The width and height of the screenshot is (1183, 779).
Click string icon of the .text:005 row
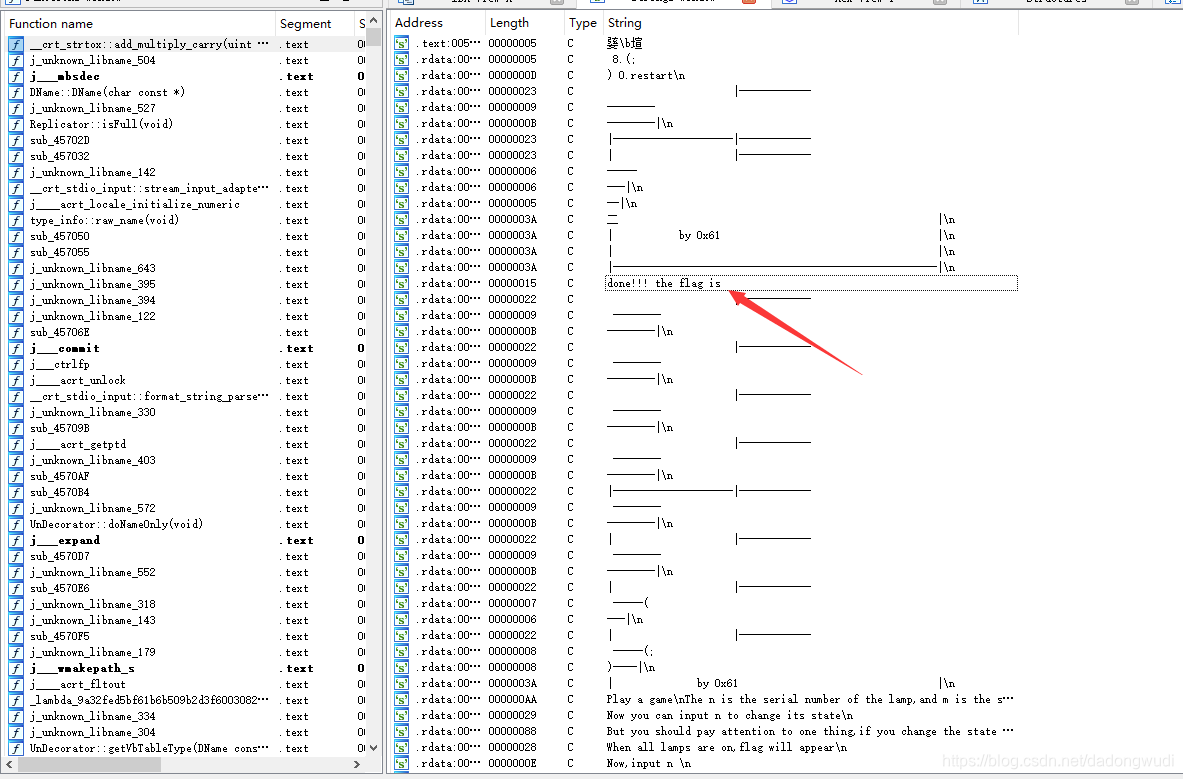pyautogui.click(x=401, y=44)
